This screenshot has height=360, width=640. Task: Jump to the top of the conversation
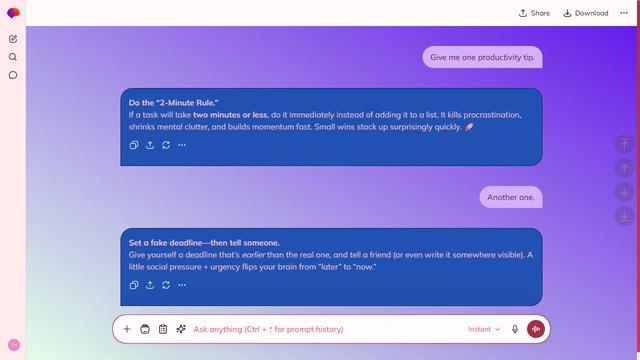[624, 144]
